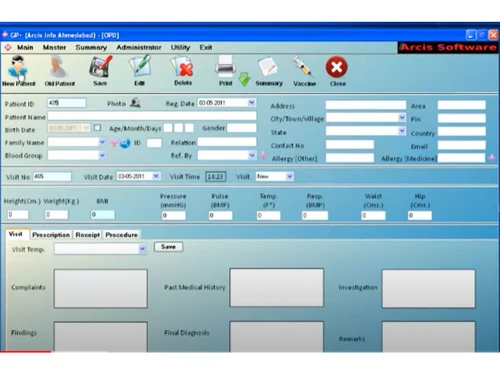Click the Pulse field
This screenshot has height=375, width=500.
click(220, 215)
